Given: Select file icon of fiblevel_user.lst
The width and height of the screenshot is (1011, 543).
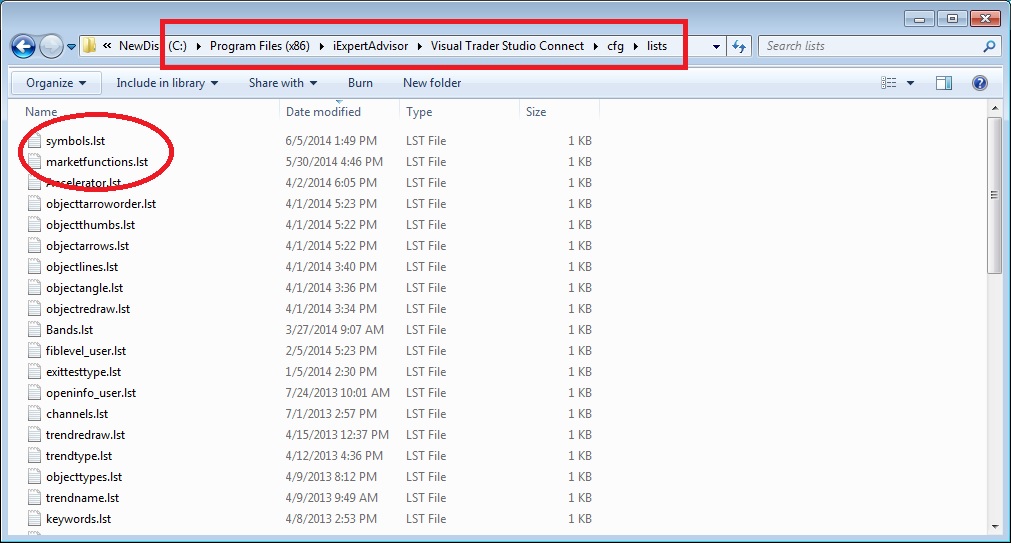Looking at the screenshot, I should (x=34, y=351).
